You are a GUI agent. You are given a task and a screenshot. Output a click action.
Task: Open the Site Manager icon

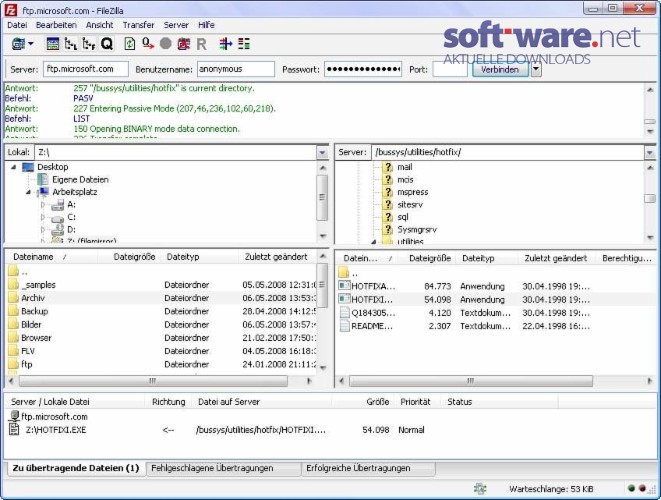[x=18, y=44]
